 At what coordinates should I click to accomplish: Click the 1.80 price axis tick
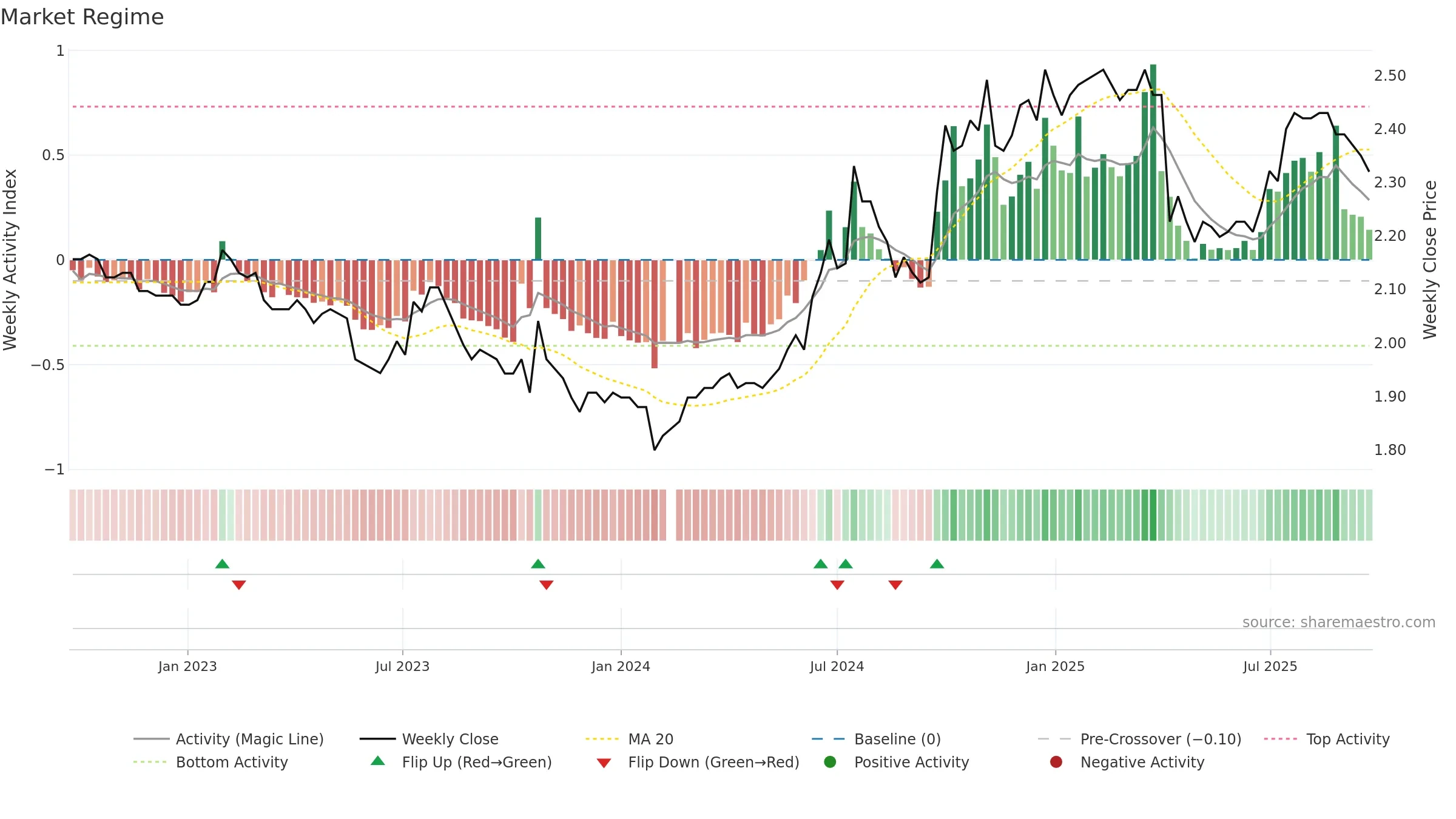click(1390, 450)
